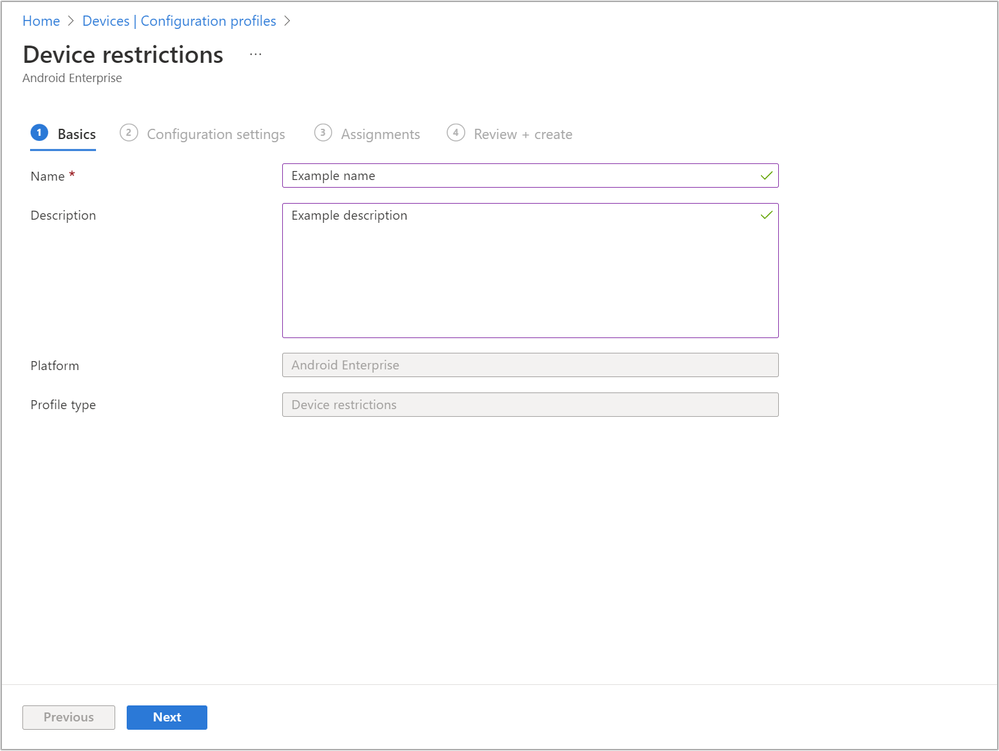Click the chevron after Configuration profiles
The height and width of the screenshot is (751, 999).
[287, 21]
